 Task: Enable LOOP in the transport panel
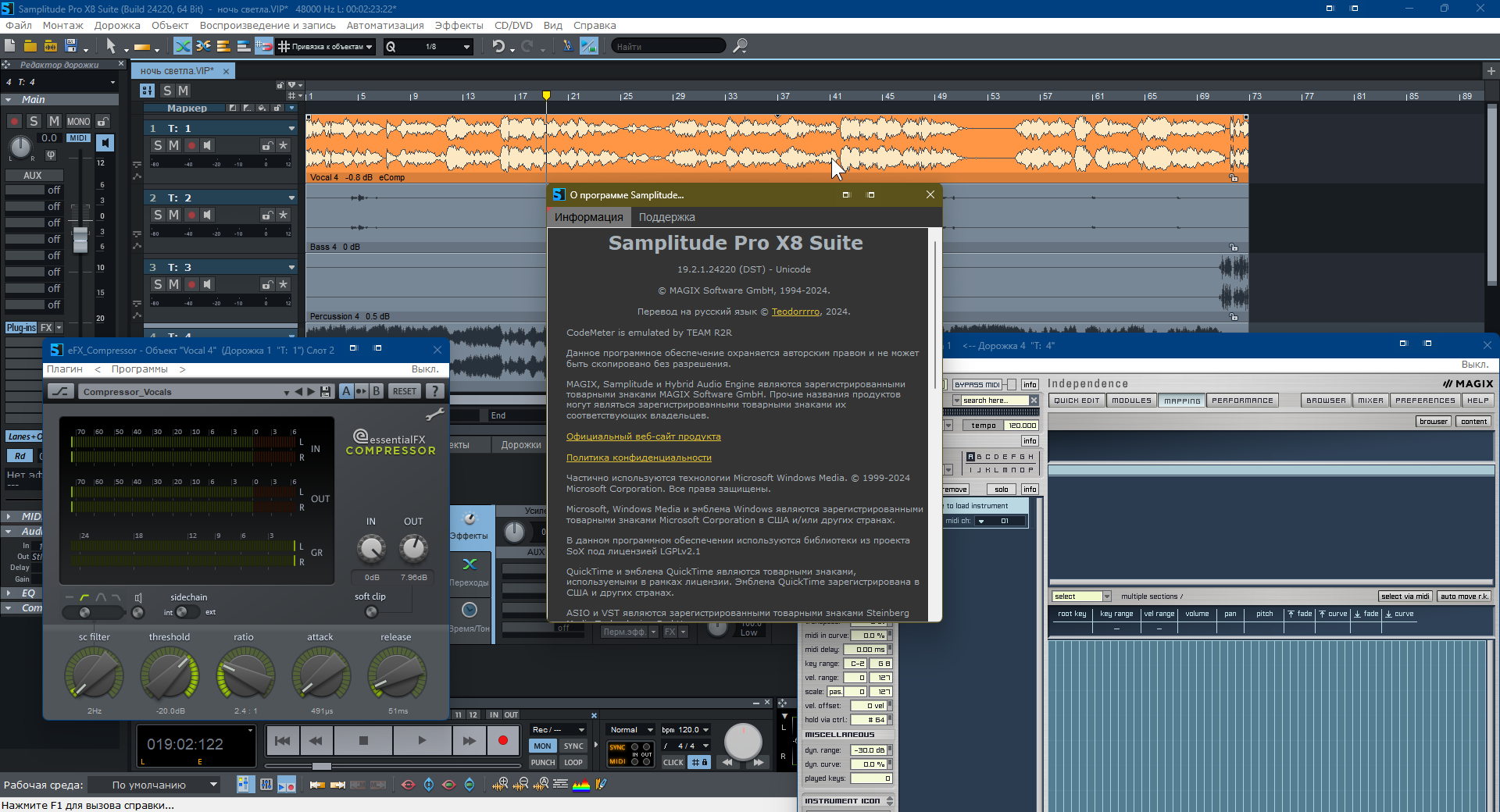coord(573,762)
